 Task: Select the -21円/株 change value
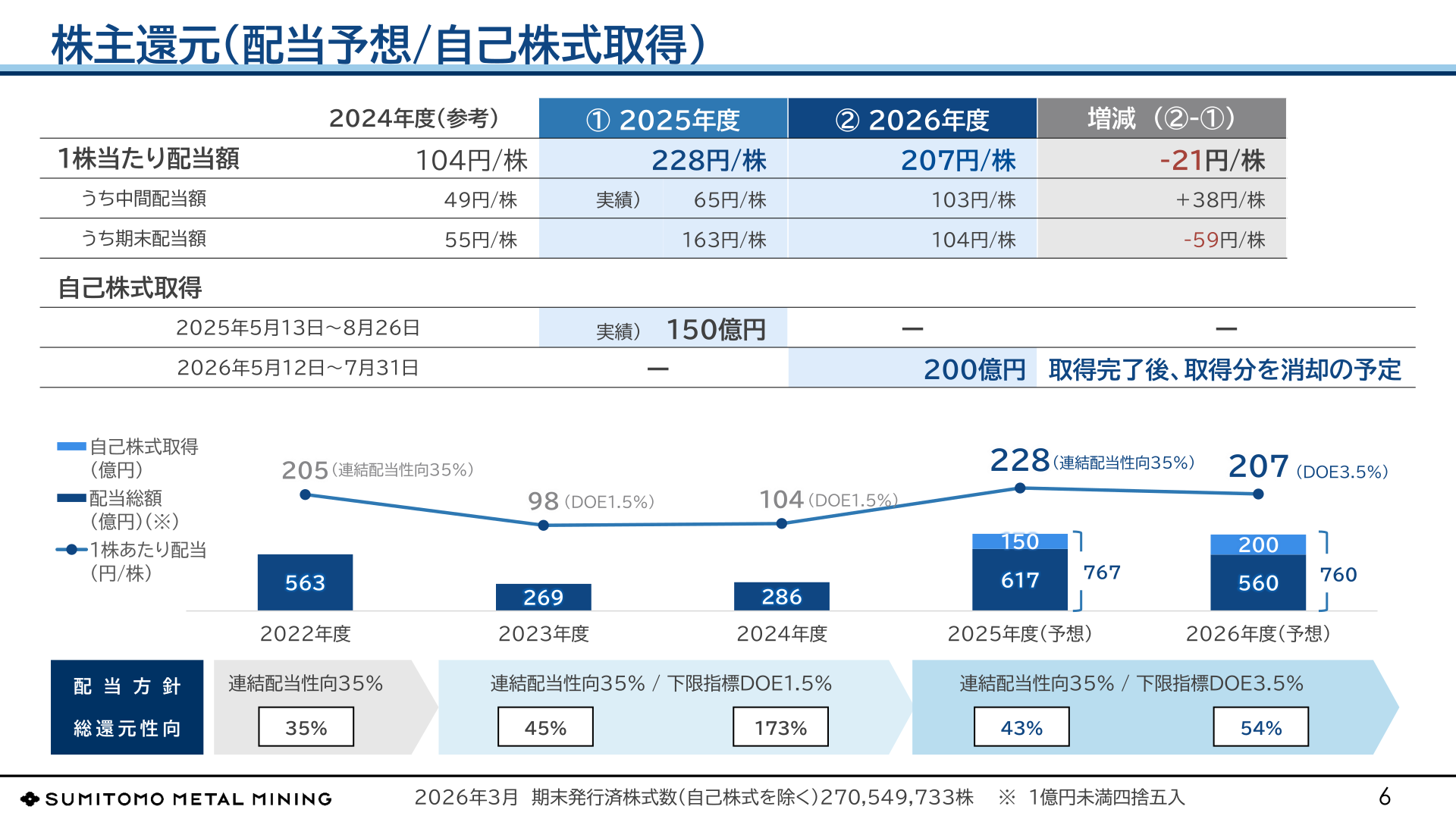1213,160
